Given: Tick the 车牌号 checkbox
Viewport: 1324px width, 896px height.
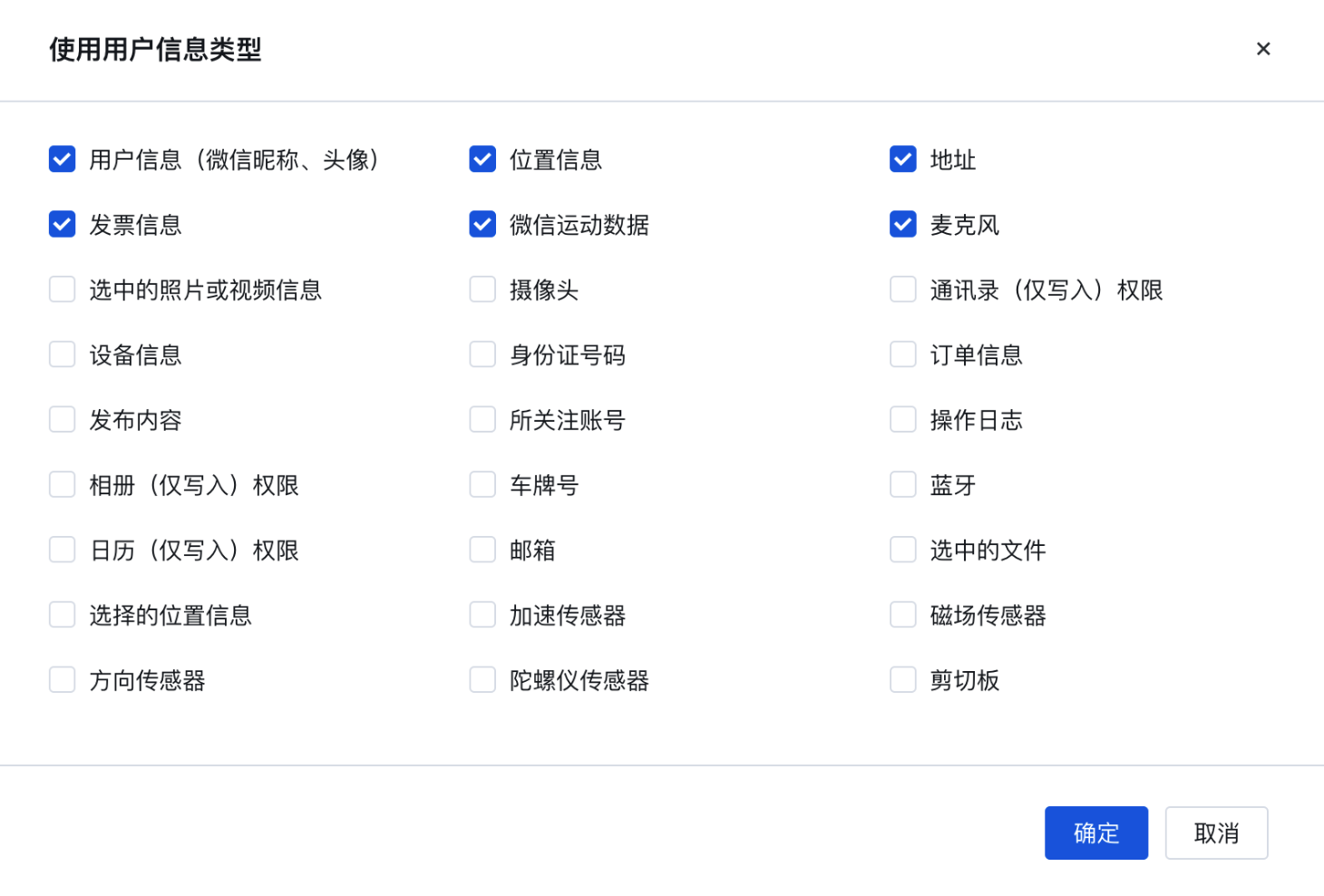Looking at the screenshot, I should click(482, 484).
